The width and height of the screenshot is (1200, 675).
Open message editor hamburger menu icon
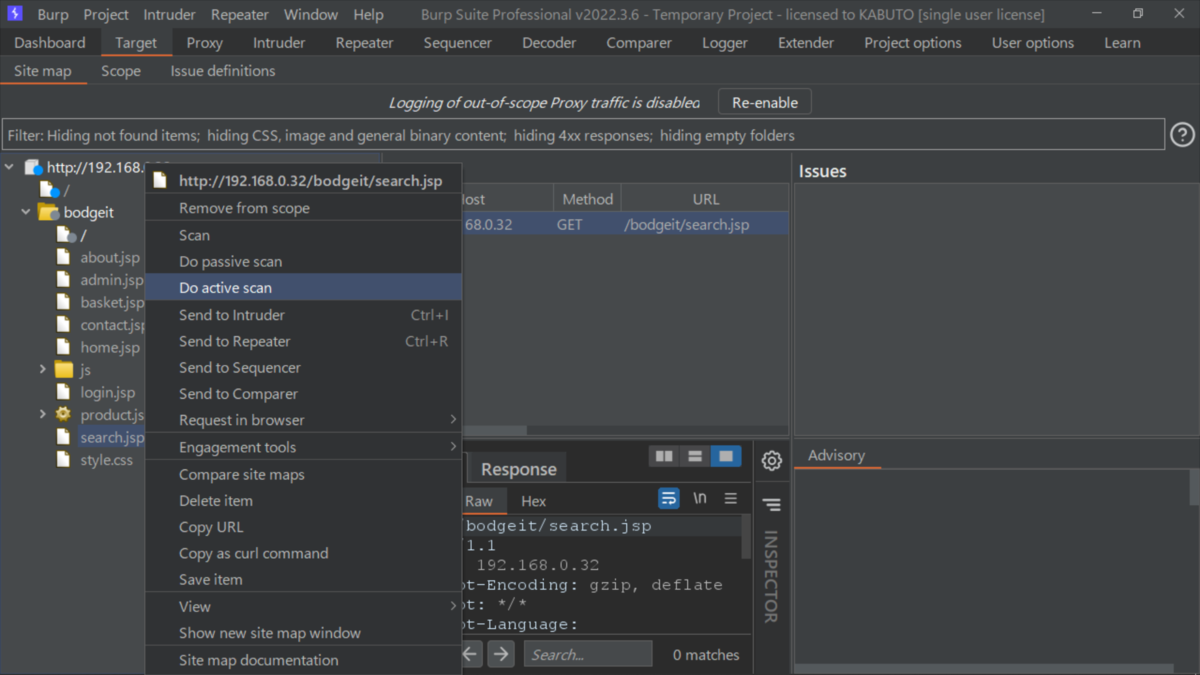[731, 498]
